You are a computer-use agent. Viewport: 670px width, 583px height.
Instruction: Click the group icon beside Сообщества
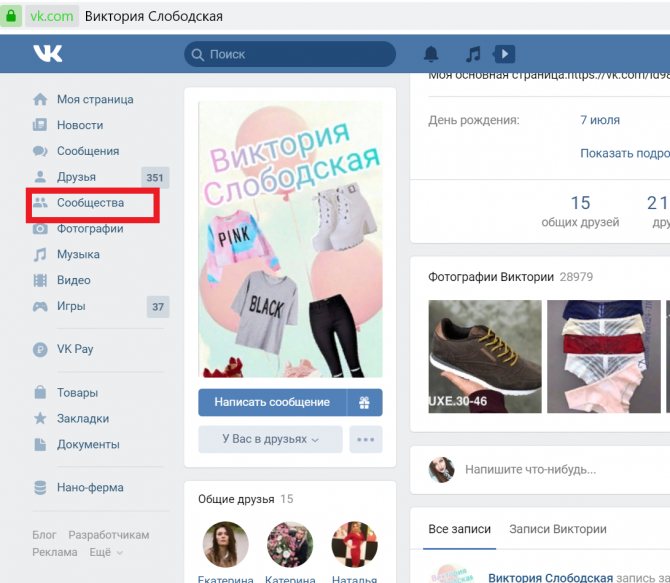pos(40,203)
